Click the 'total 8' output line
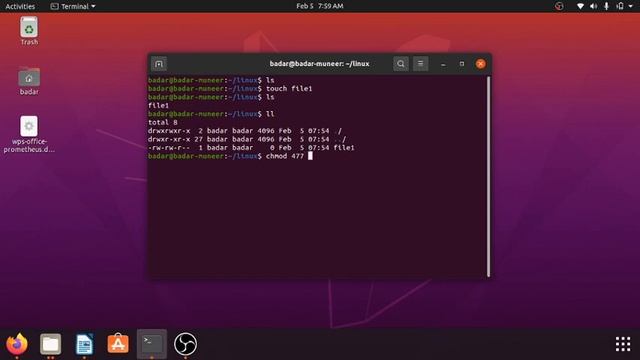Image resolution: width=640 pixels, height=360 pixels. pyautogui.click(x=162, y=122)
